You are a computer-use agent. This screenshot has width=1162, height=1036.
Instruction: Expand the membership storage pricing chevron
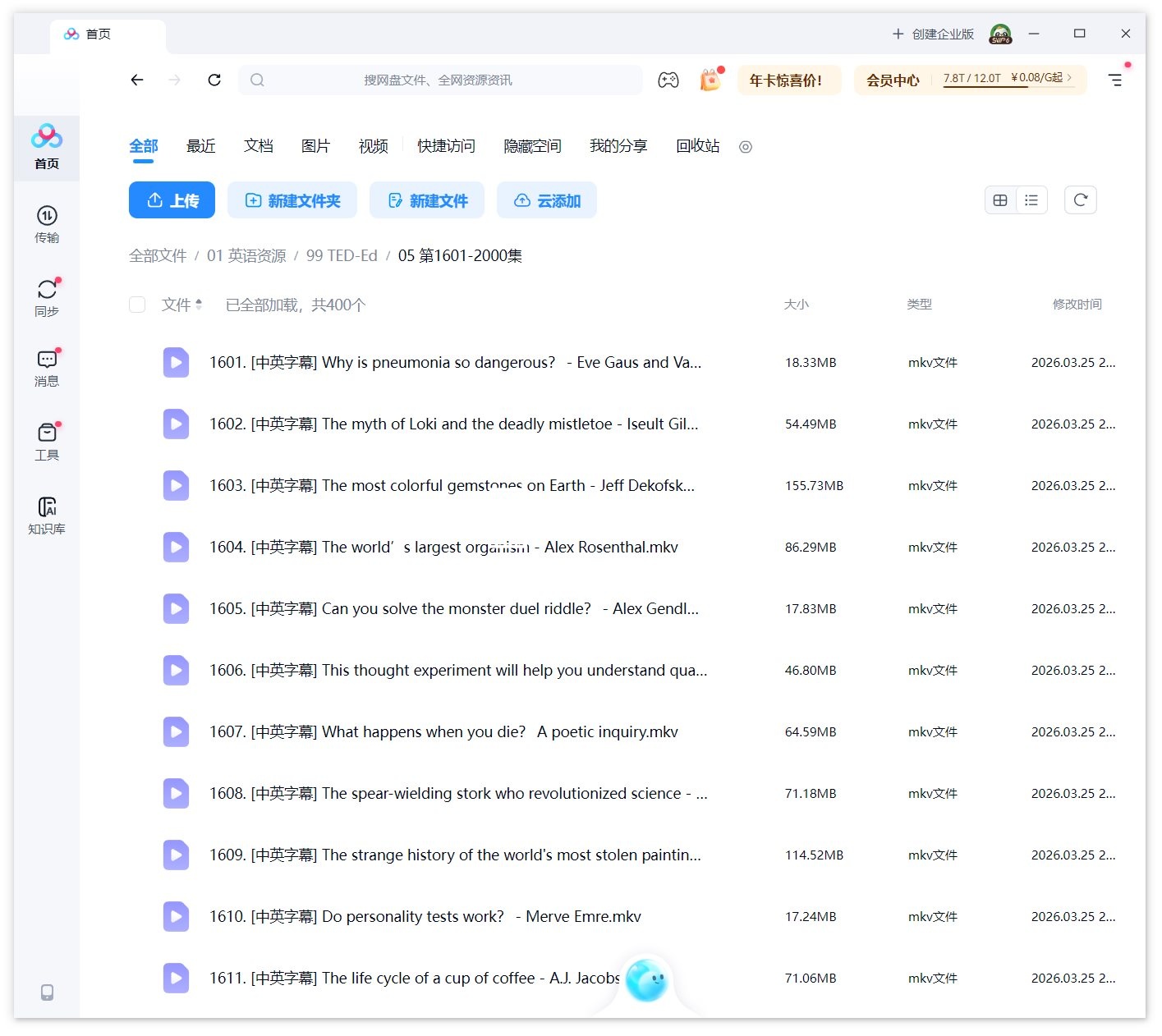point(1069,77)
